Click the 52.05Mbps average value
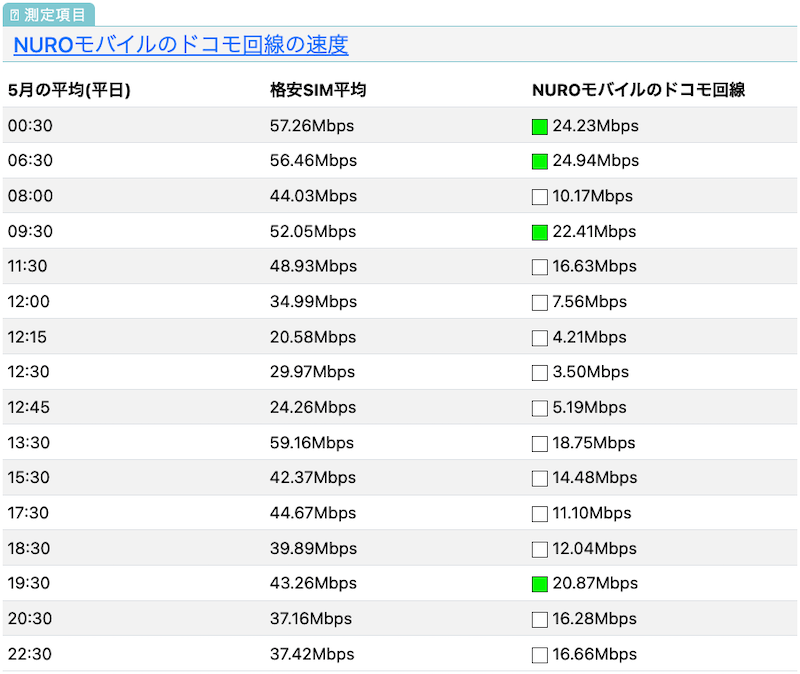 (x=313, y=231)
